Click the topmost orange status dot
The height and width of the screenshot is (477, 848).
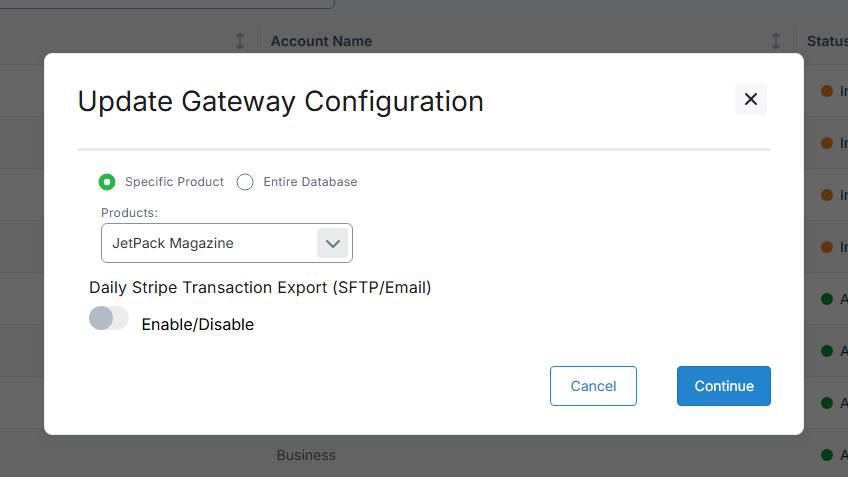[827, 91]
